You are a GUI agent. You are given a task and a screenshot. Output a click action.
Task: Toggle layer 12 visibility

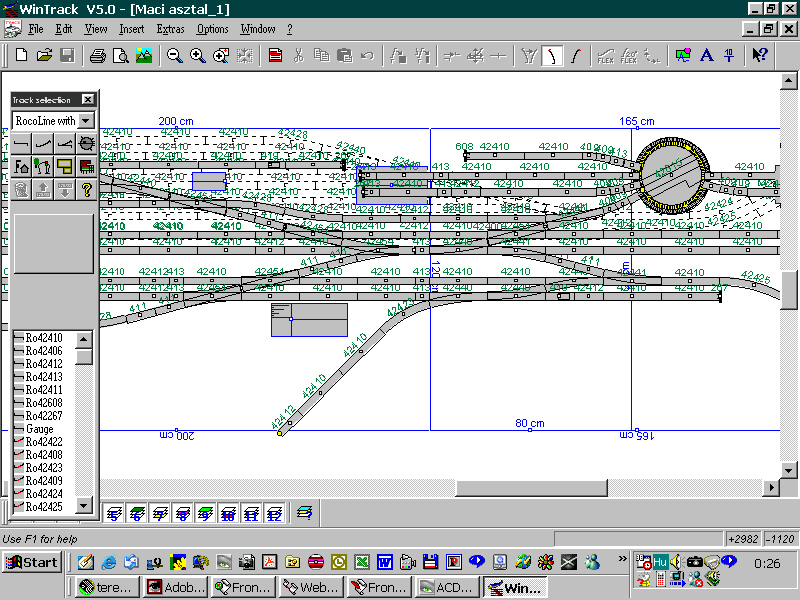click(x=274, y=513)
